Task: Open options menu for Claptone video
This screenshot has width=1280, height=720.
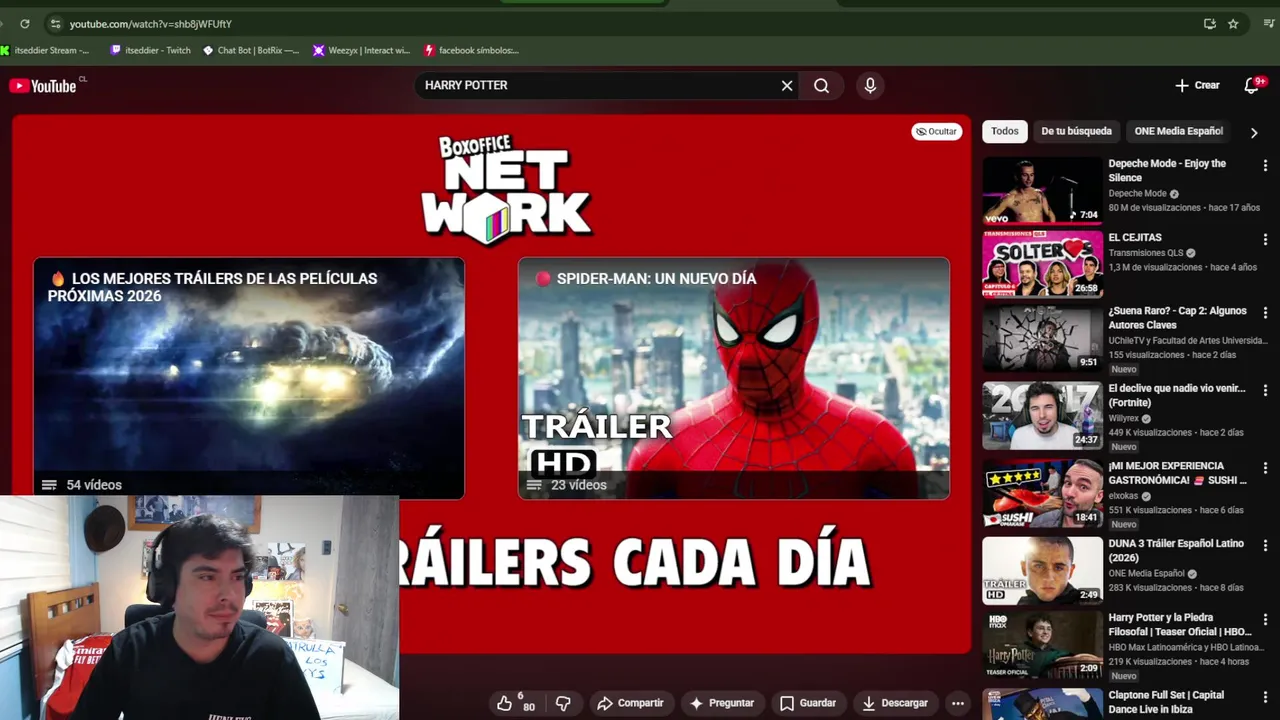Action: coord(1265,697)
